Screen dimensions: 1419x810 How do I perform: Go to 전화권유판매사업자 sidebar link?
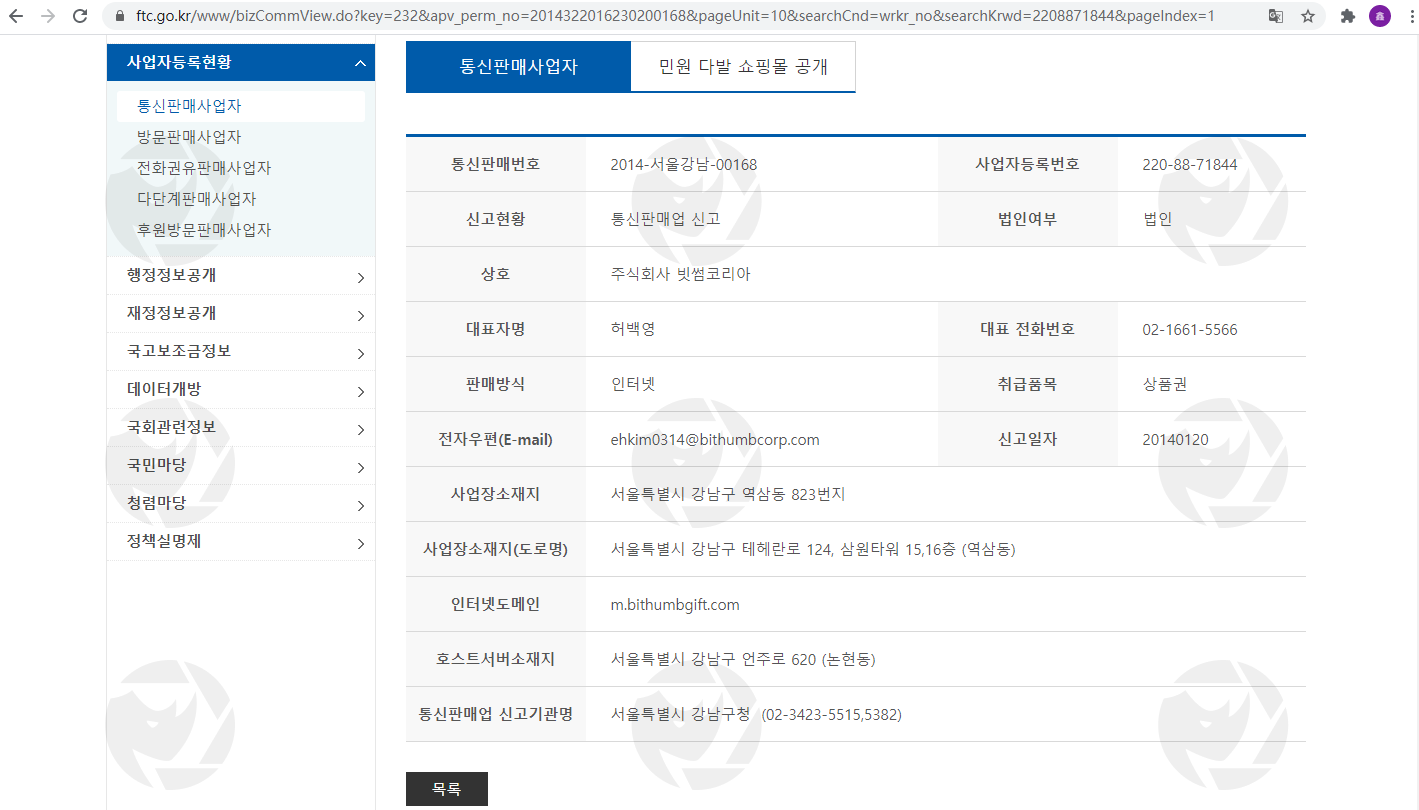203,168
